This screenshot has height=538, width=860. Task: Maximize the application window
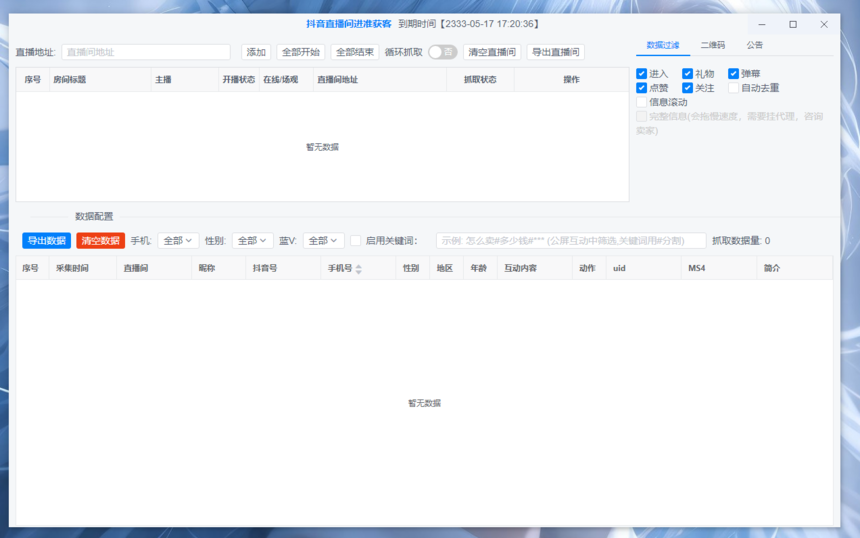point(793,25)
